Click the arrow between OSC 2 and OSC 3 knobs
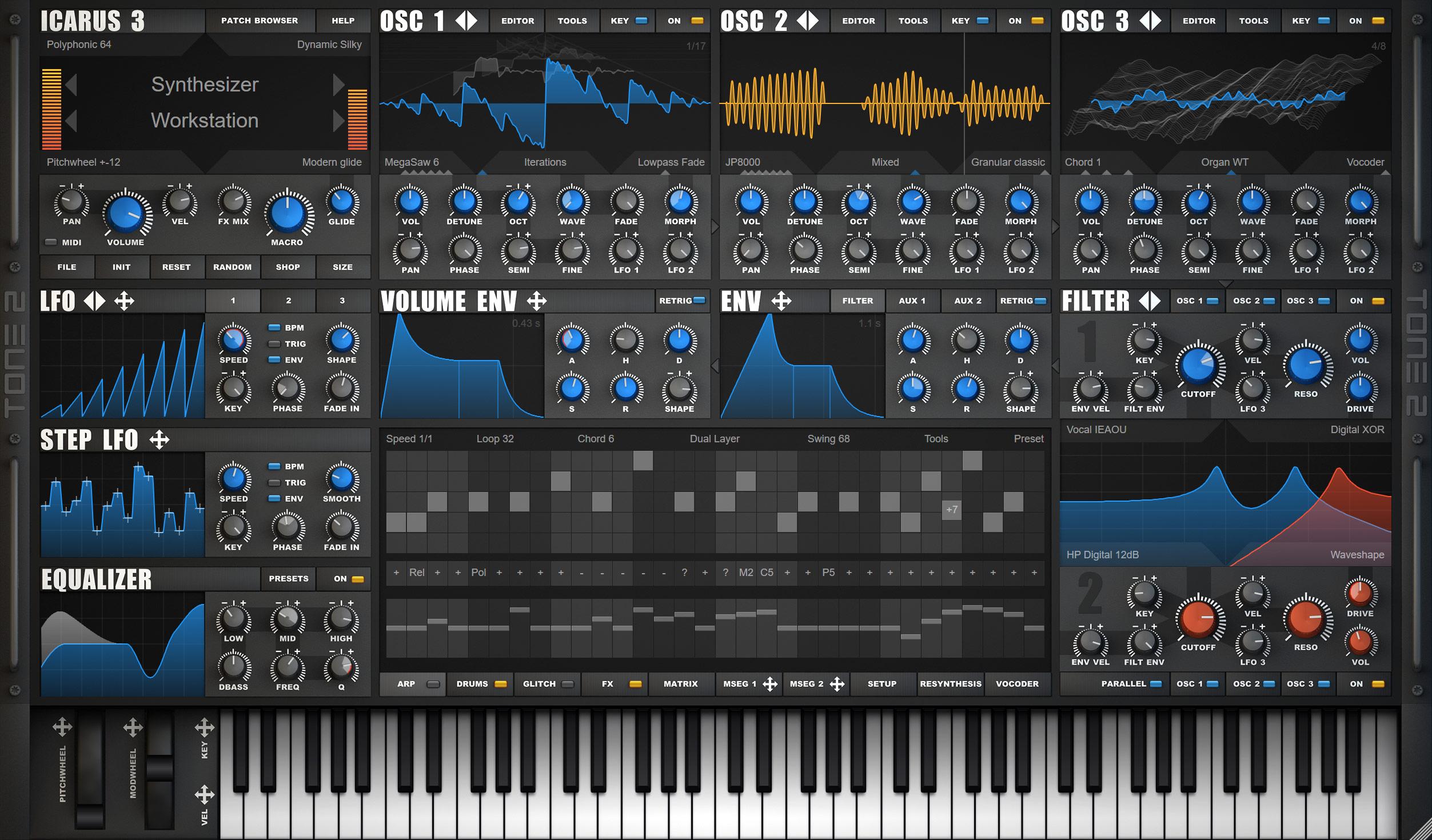This screenshot has height=840, width=1432. [x=1055, y=227]
